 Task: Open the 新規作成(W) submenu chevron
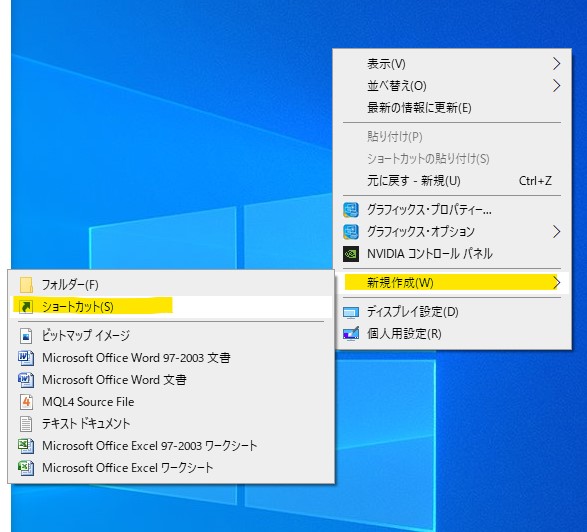coord(556,282)
